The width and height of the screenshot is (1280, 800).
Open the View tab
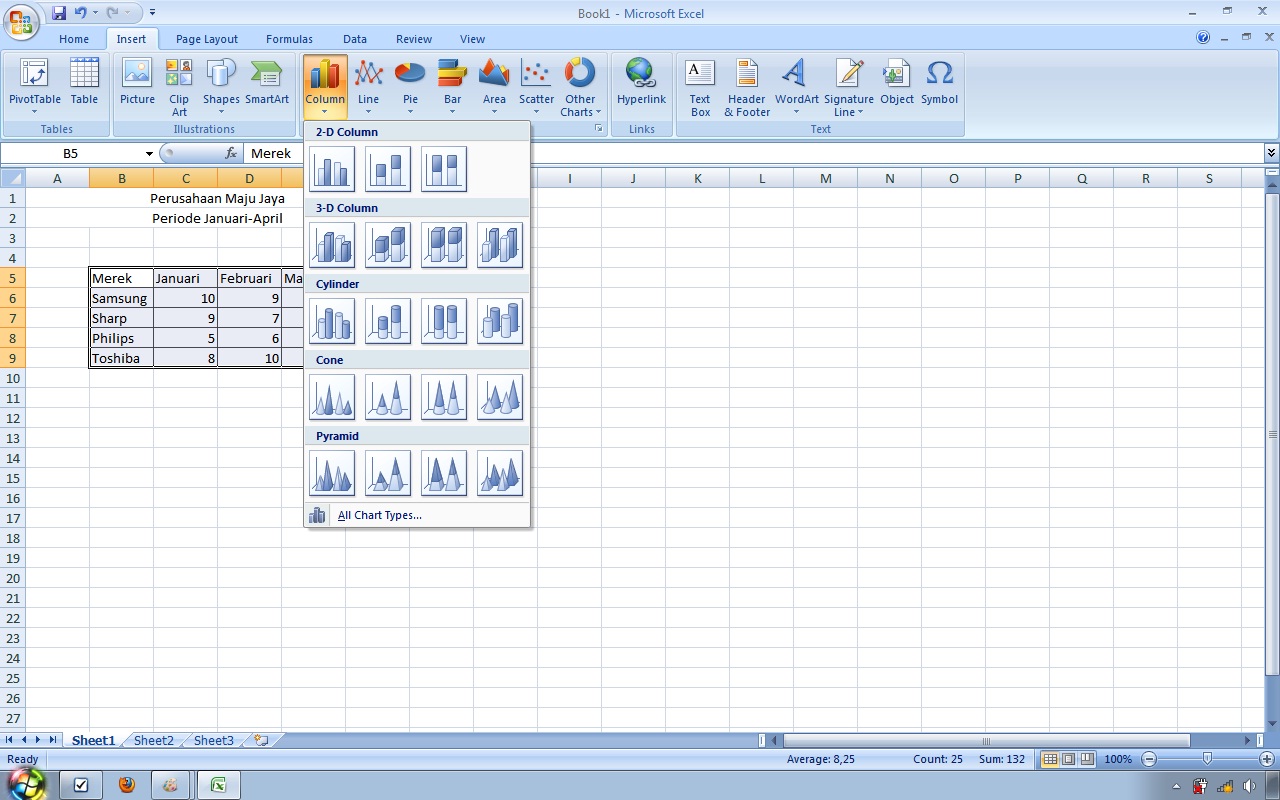click(472, 39)
